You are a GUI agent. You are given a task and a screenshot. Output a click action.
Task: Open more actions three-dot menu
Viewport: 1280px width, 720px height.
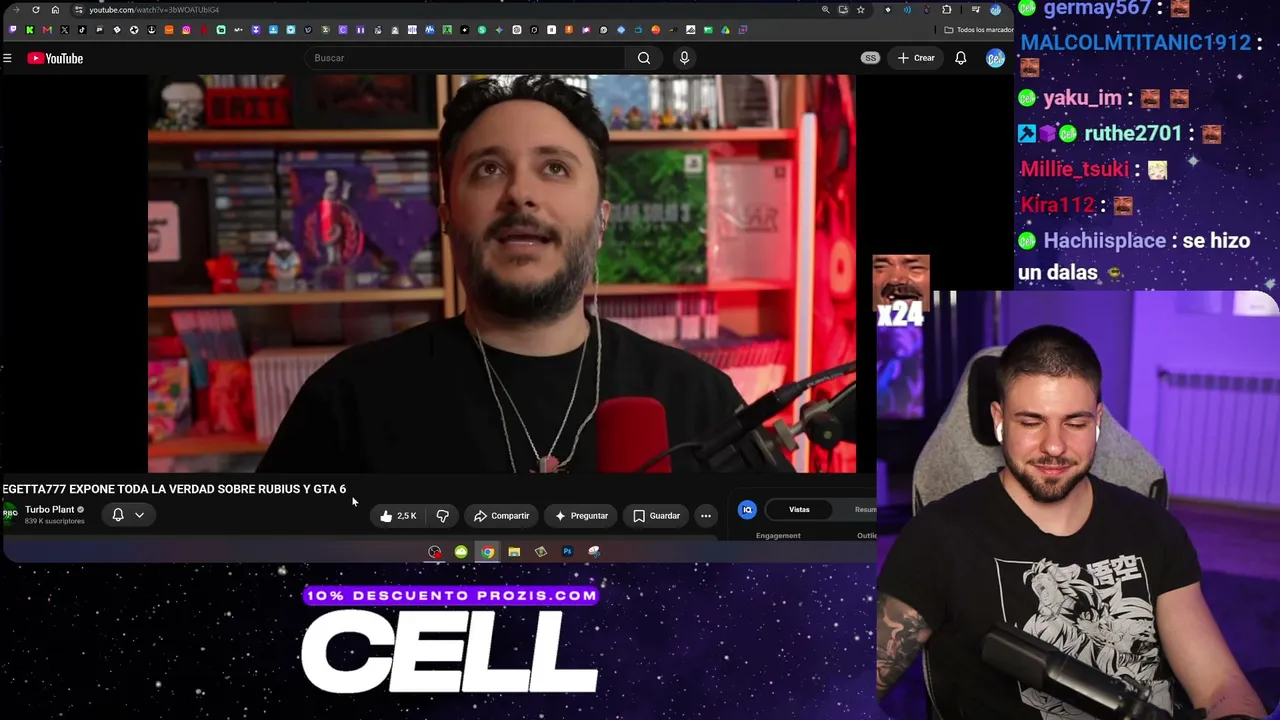(x=706, y=516)
